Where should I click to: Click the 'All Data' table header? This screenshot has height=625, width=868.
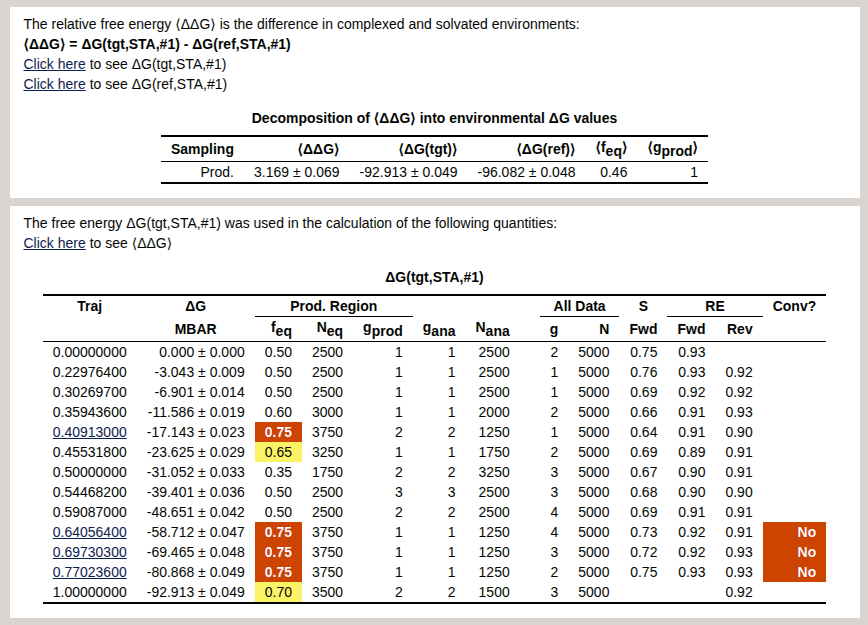point(580,306)
